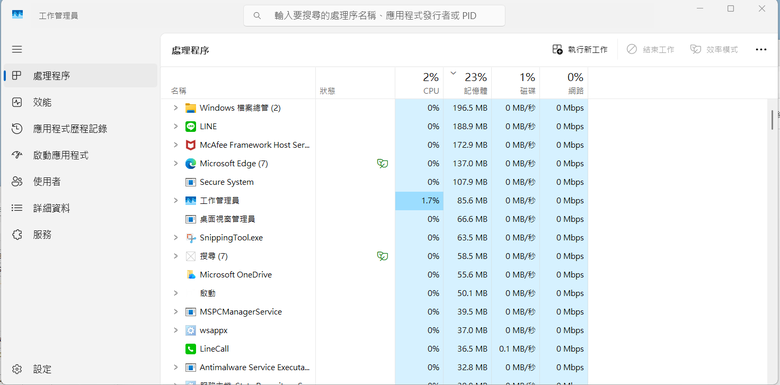Open the hamburger navigation menu
Viewport: 780px width, 385px height.
click(x=17, y=49)
